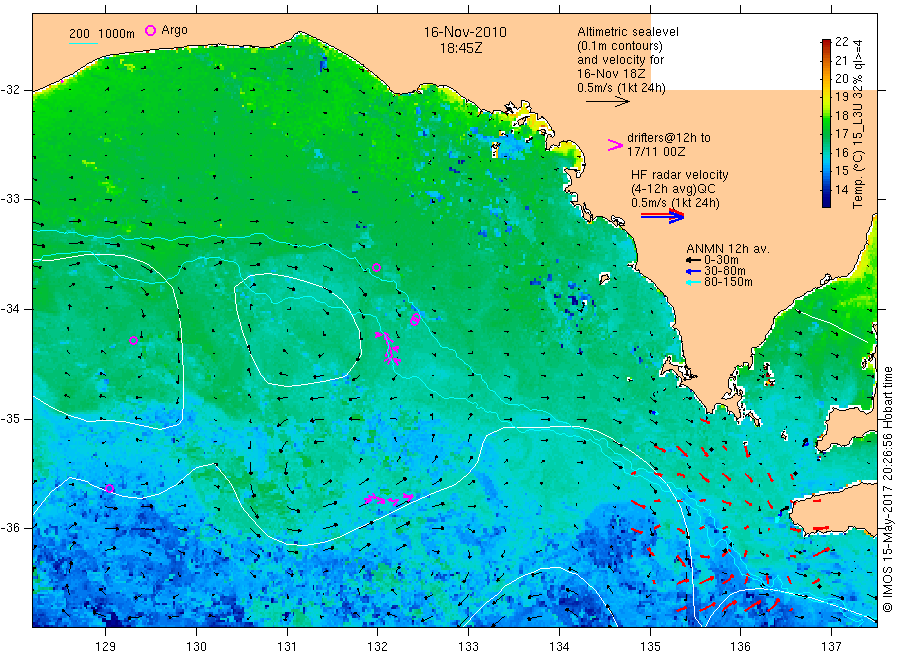Click the '(0.1m contours)' text
The width and height of the screenshot is (900, 660).
[x=619, y=46]
